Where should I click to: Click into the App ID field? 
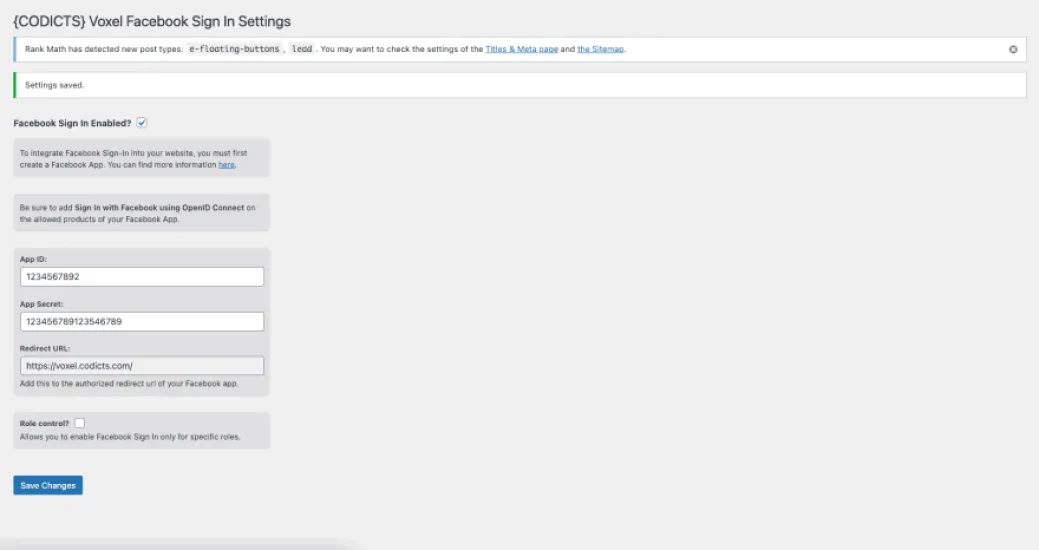(142, 276)
